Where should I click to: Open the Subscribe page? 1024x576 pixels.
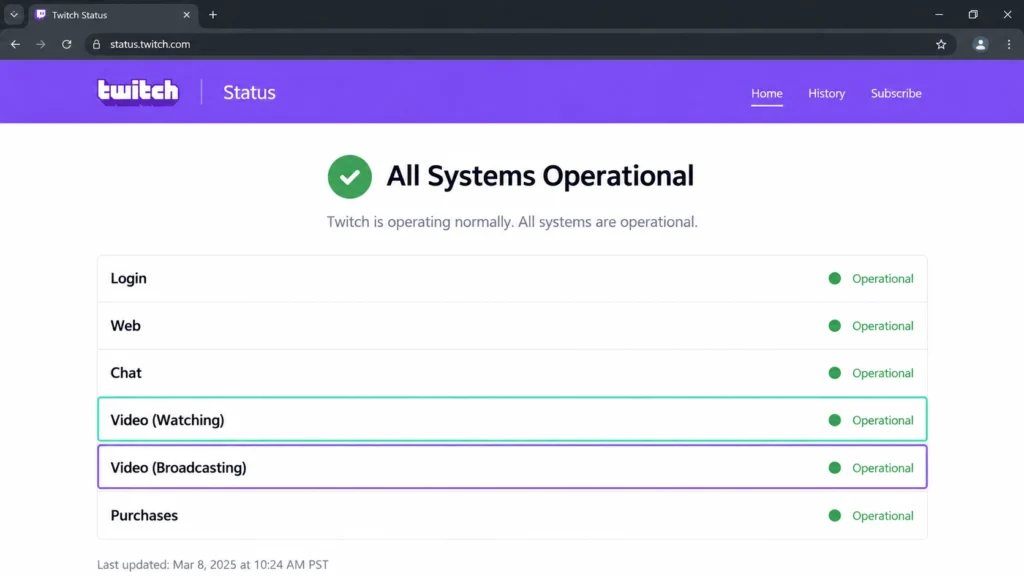coord(896,93)
